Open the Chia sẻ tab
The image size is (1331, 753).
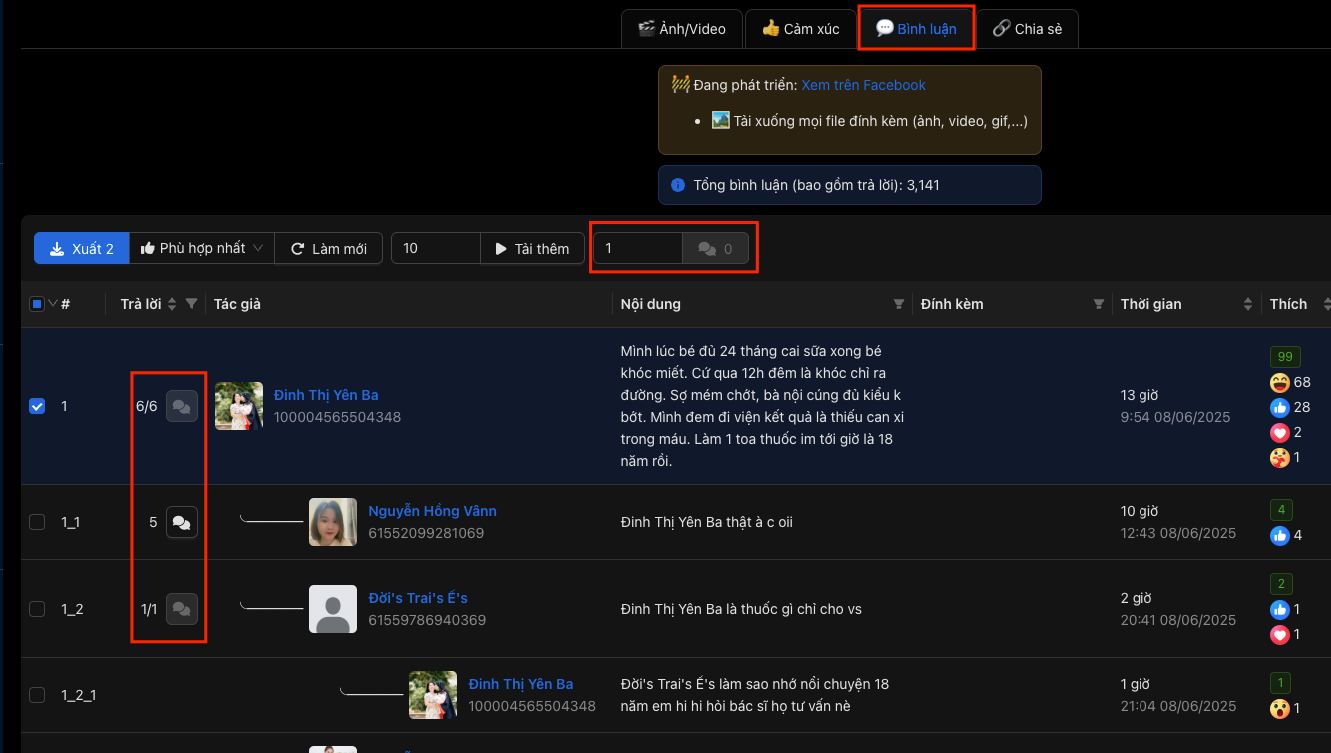point(1027,29)
